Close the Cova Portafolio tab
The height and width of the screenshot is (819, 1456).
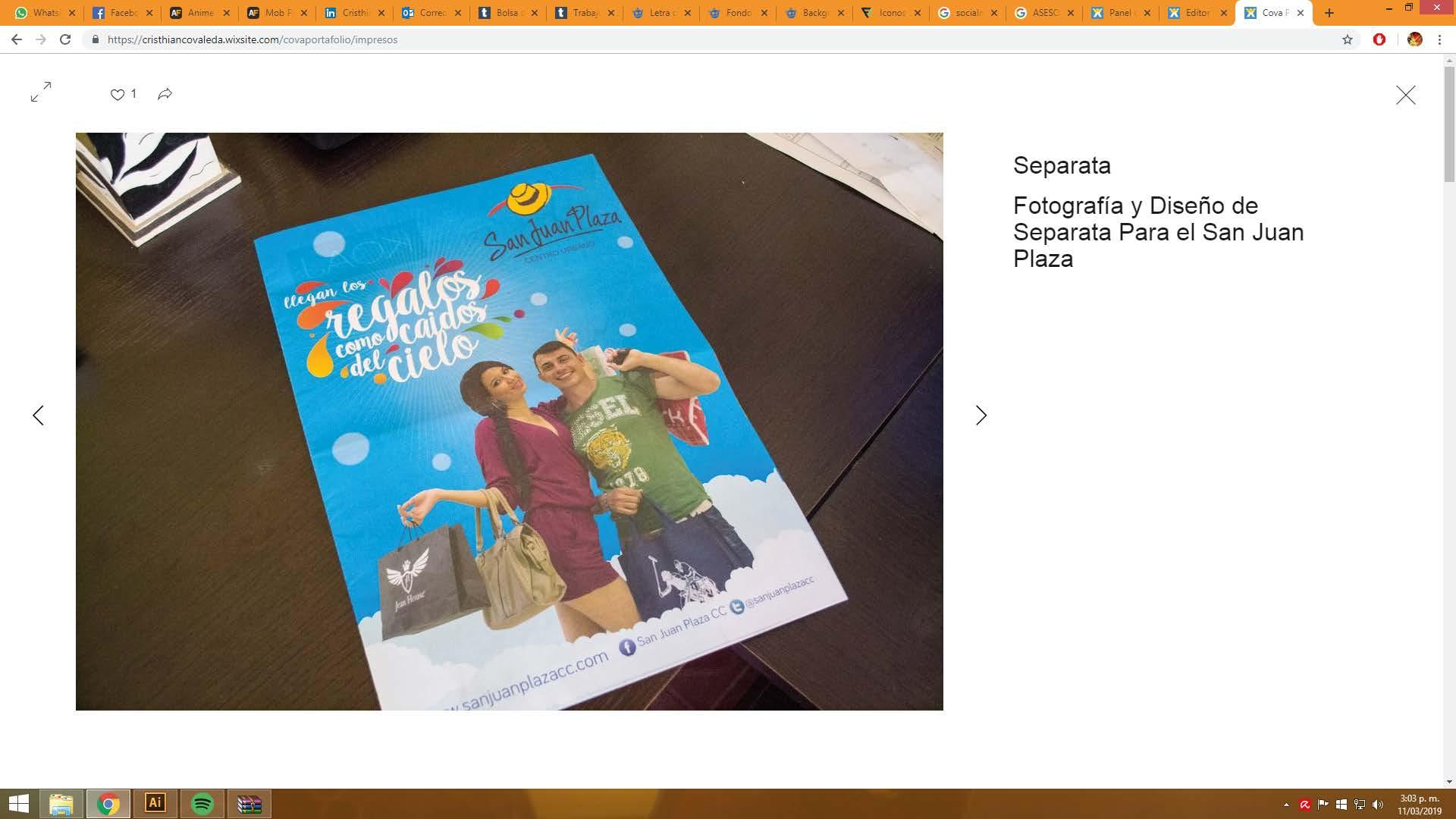(x=1301, y=13)
